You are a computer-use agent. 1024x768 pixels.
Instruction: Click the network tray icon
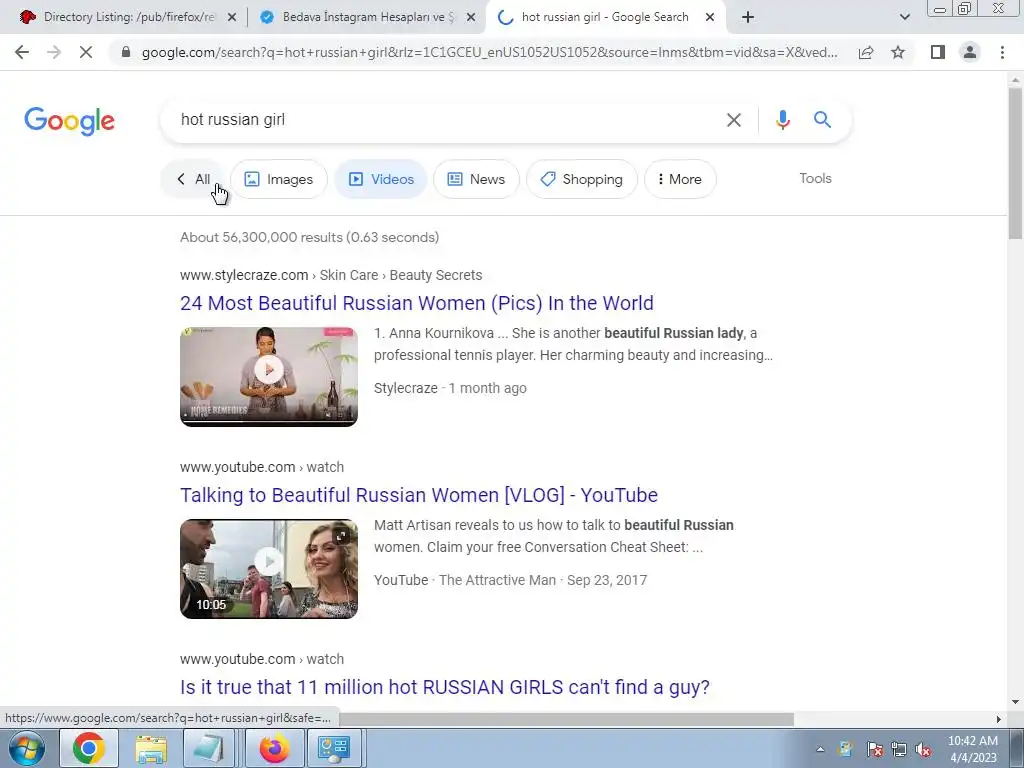click(x=899, y=749)
